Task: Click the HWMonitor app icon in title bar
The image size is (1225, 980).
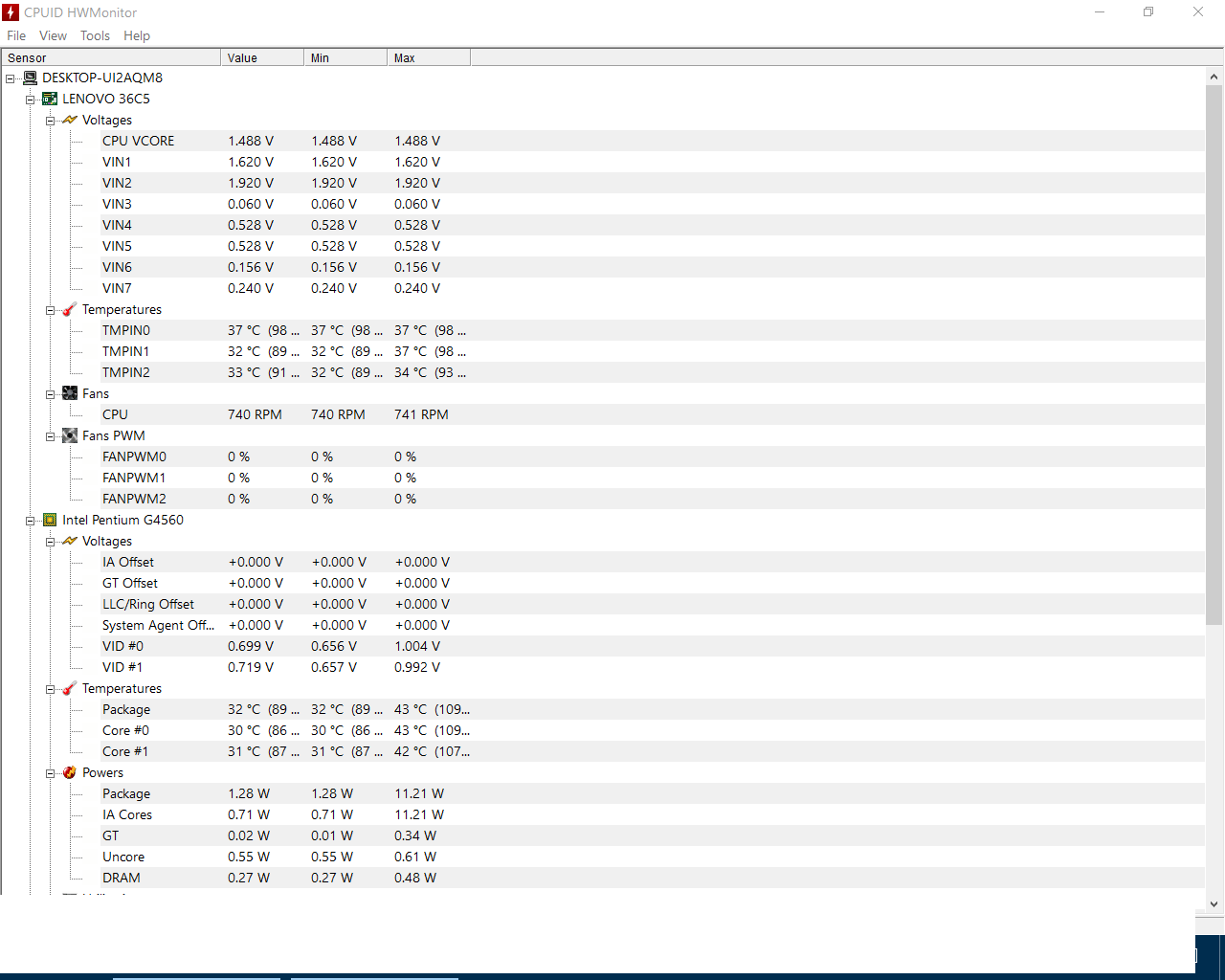Action: click(x=11, y=12)
